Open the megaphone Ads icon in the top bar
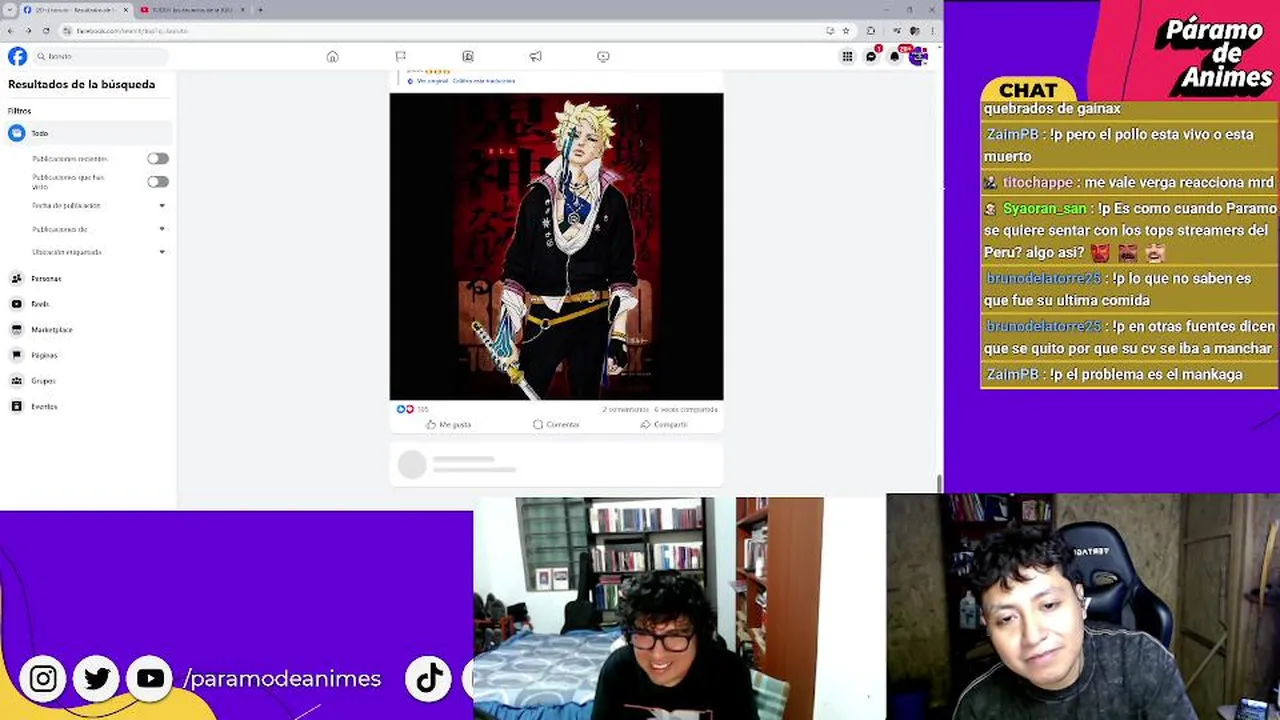 (535, 56)
